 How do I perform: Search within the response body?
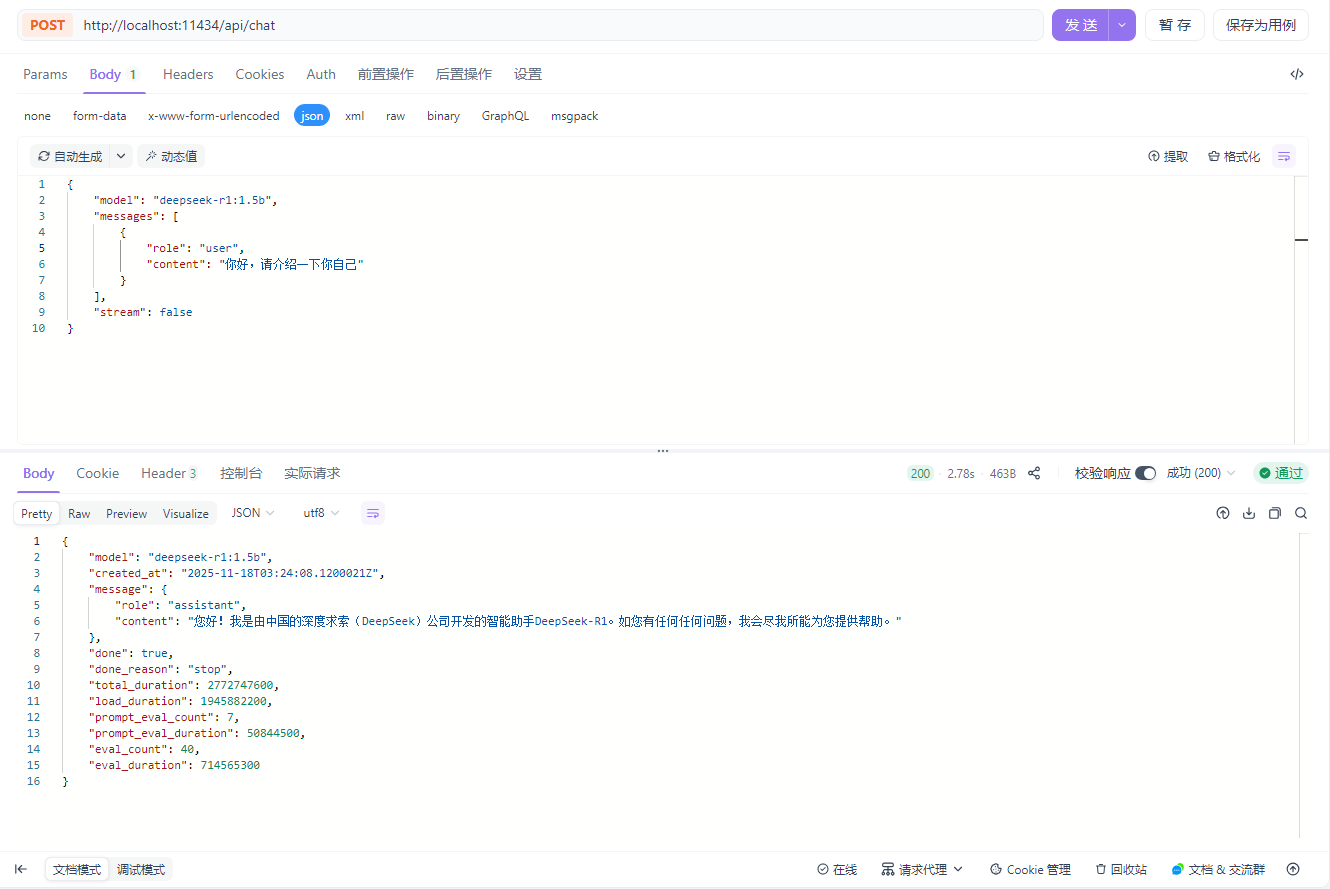(x=1301, y=512)
